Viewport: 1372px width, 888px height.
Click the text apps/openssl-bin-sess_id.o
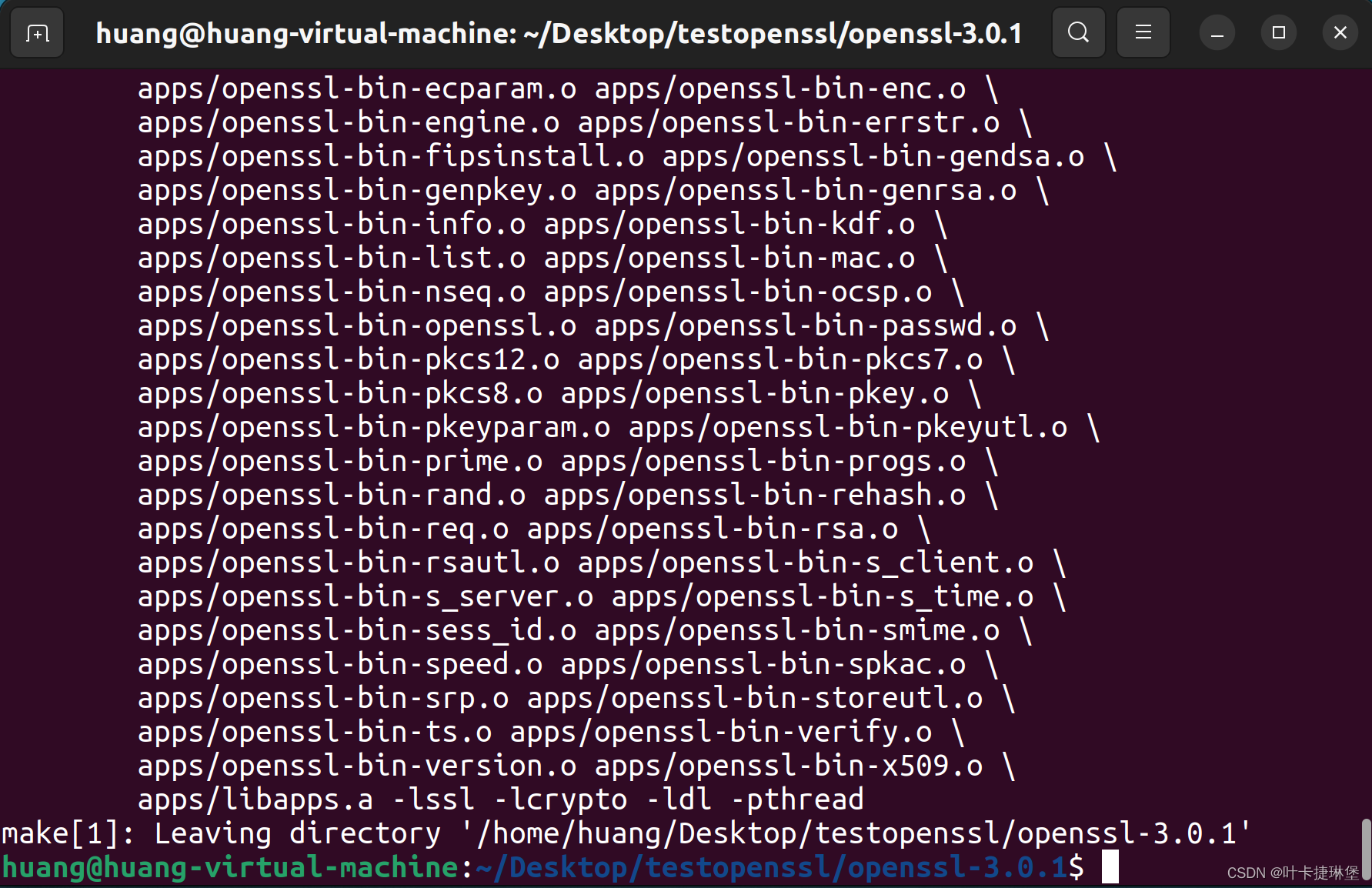(357, 631)
